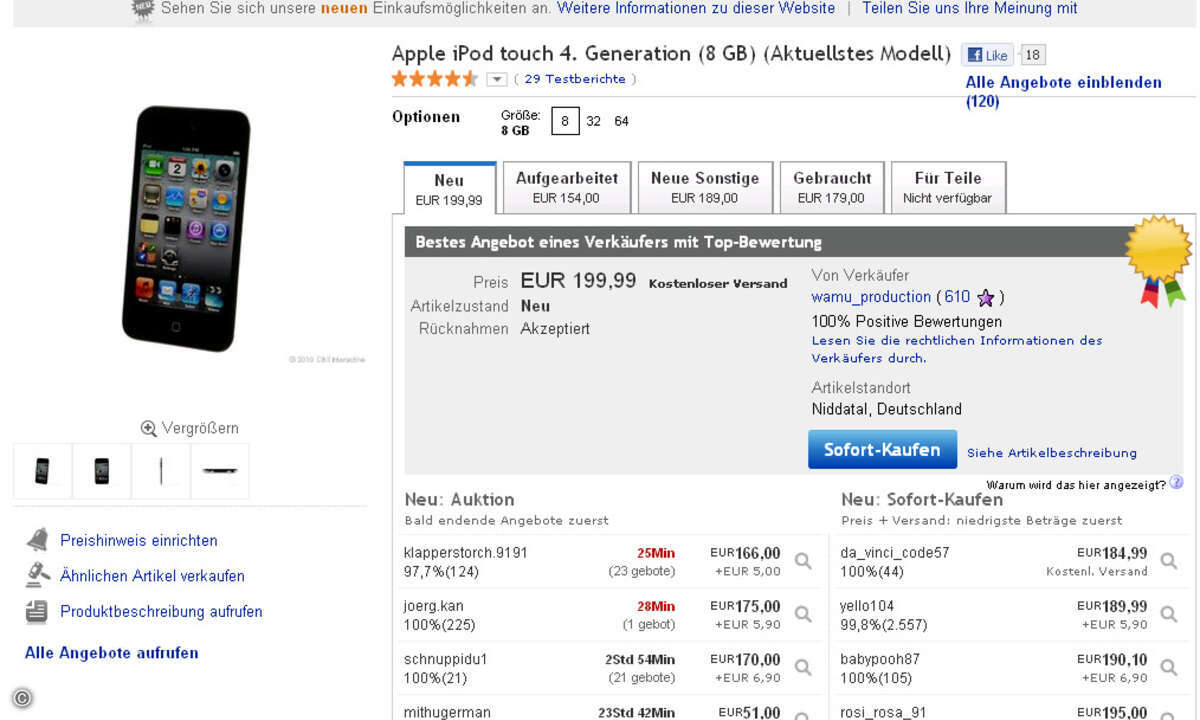This screenshot has height=720, width=1200.
Task: Click magnifier beside yello104 offer
Action: (1168, 615)
